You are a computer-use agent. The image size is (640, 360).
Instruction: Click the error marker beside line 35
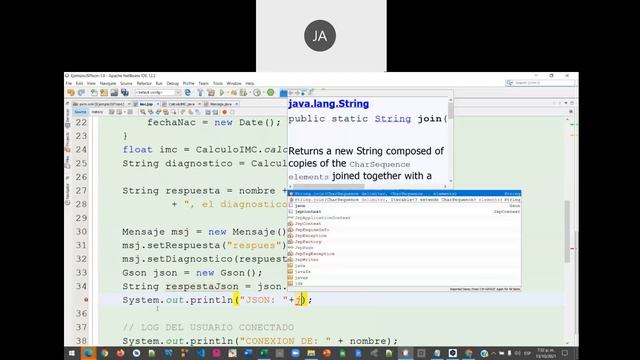[x=86, y=300]
